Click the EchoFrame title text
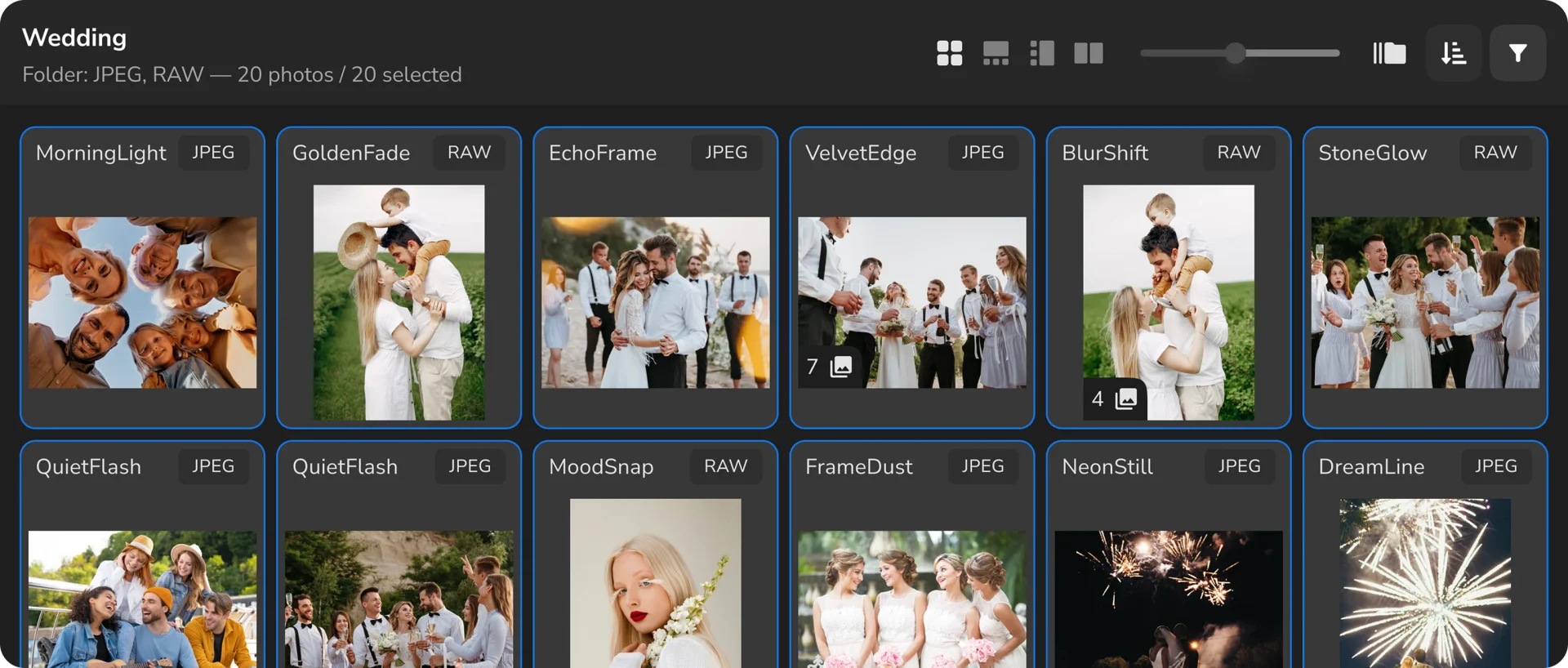The height and width of the screenshot is (668, 1568). pos(603,154)
